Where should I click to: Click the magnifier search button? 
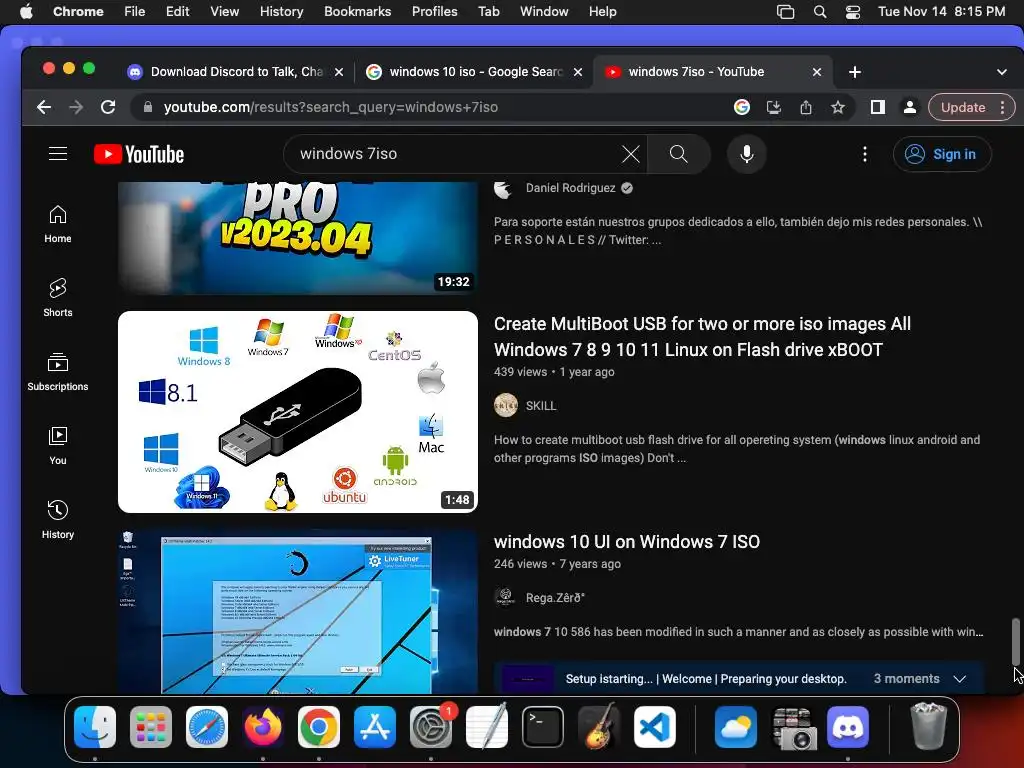[x=679, y=154]
